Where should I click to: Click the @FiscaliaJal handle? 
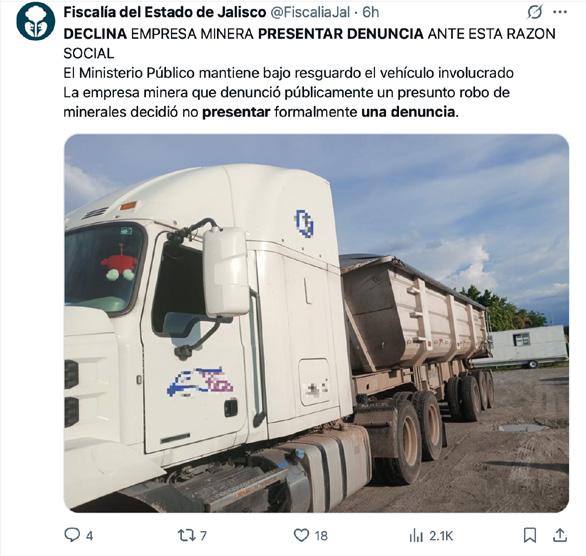pyautogui.click(x=310, y=12)
